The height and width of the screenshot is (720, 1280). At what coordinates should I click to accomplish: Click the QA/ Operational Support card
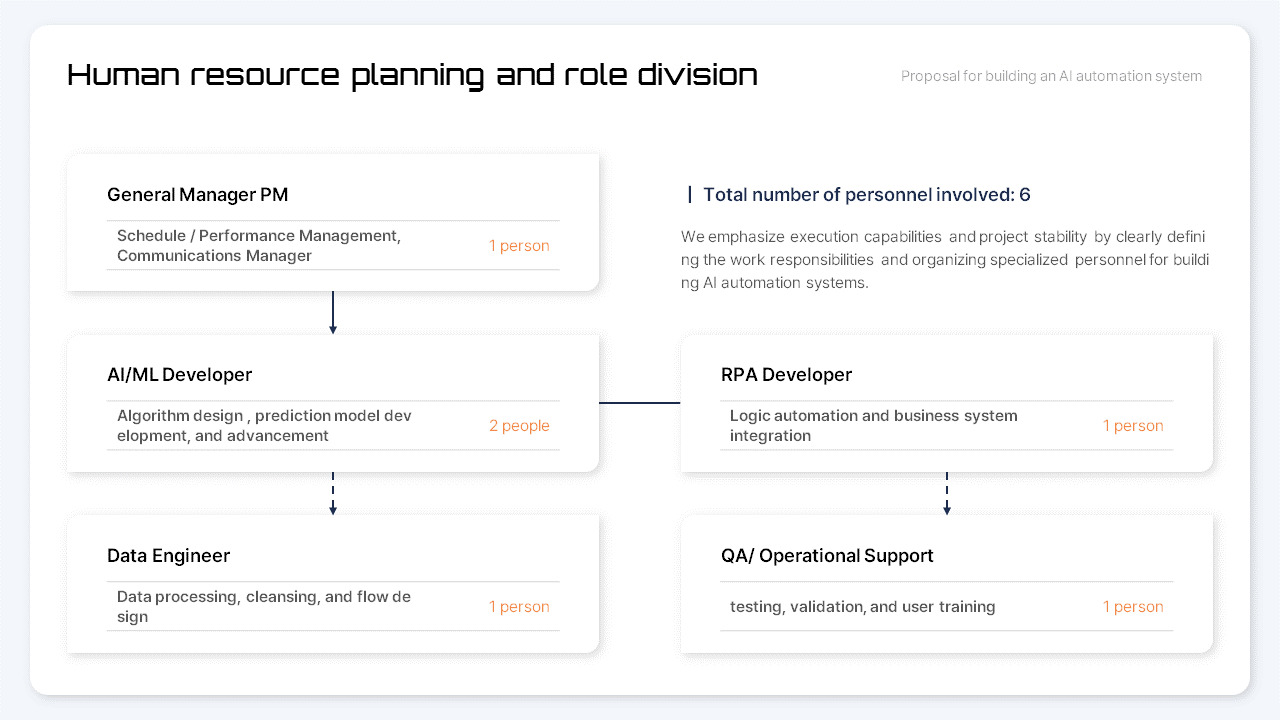(946, 583)
